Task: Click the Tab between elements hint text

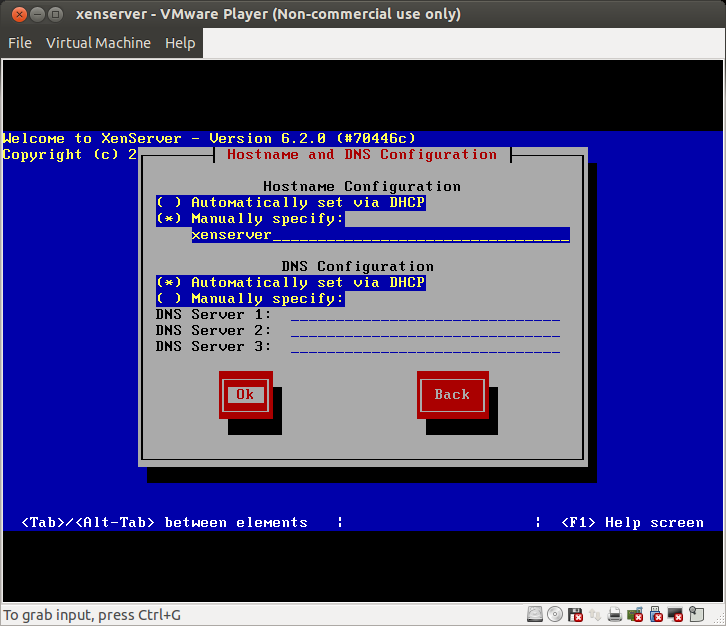Action: (165, 523)
